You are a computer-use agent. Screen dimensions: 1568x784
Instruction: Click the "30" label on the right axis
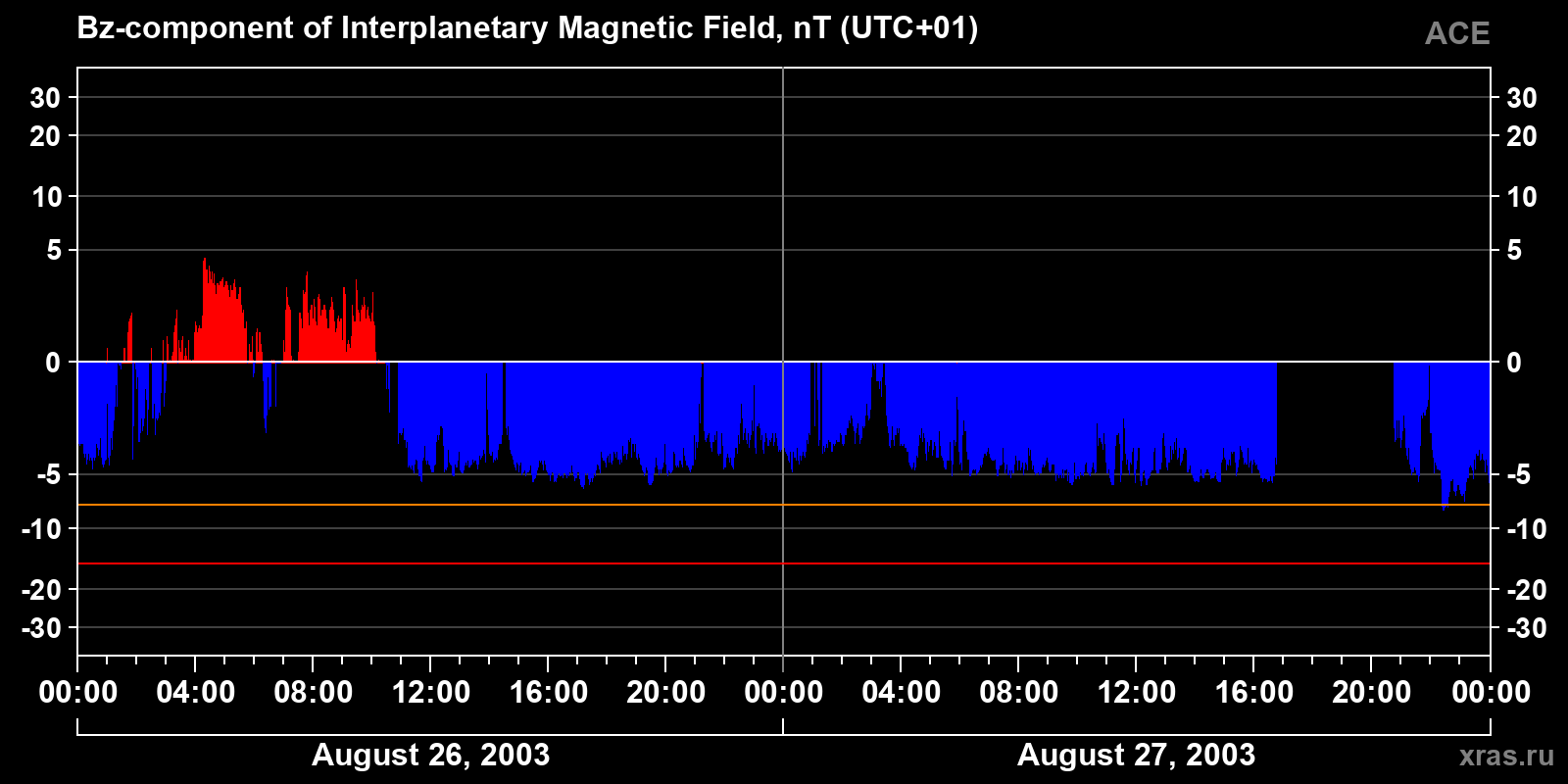click(1521, 98)
